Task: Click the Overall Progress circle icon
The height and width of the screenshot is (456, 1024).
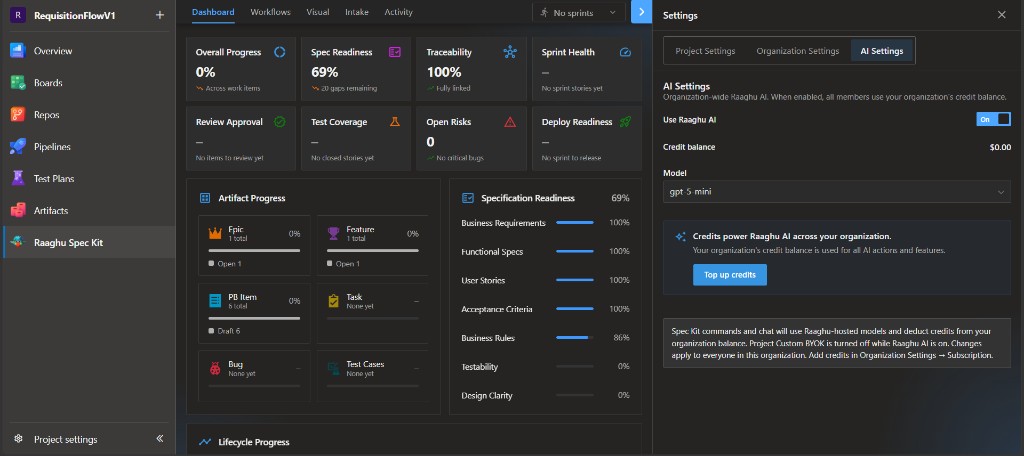Action: click(x=280, y=52)
